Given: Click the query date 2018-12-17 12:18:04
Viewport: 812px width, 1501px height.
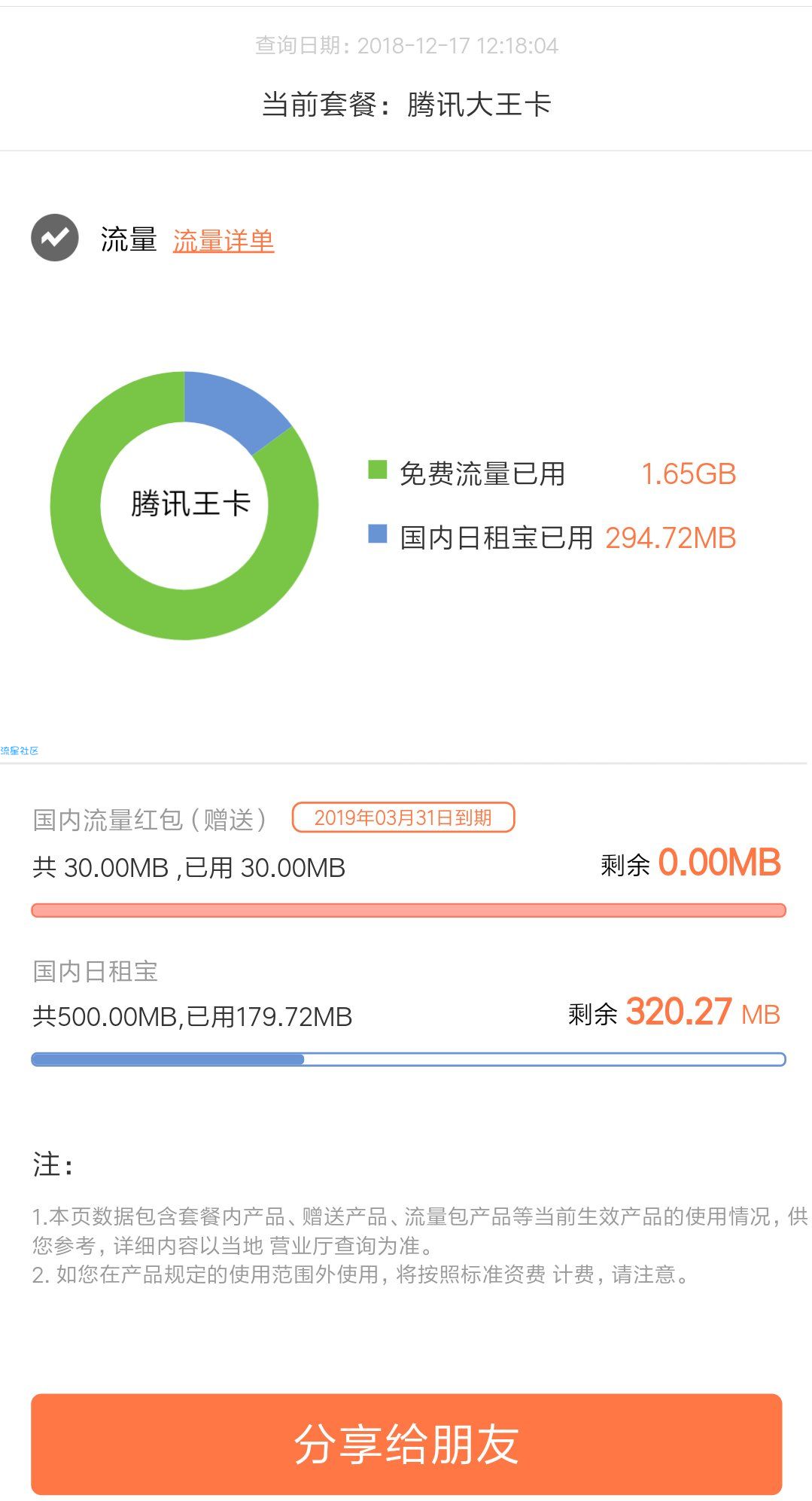Looking at the screenshot, I should tap(406, 46).
